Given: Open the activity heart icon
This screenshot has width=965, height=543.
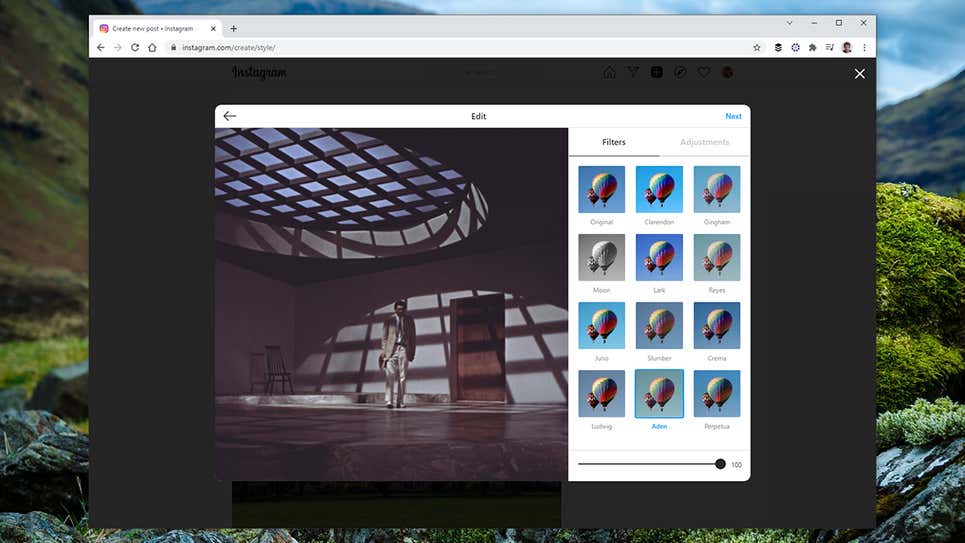Looking at the screenshot, I should [x=703, y=72].
